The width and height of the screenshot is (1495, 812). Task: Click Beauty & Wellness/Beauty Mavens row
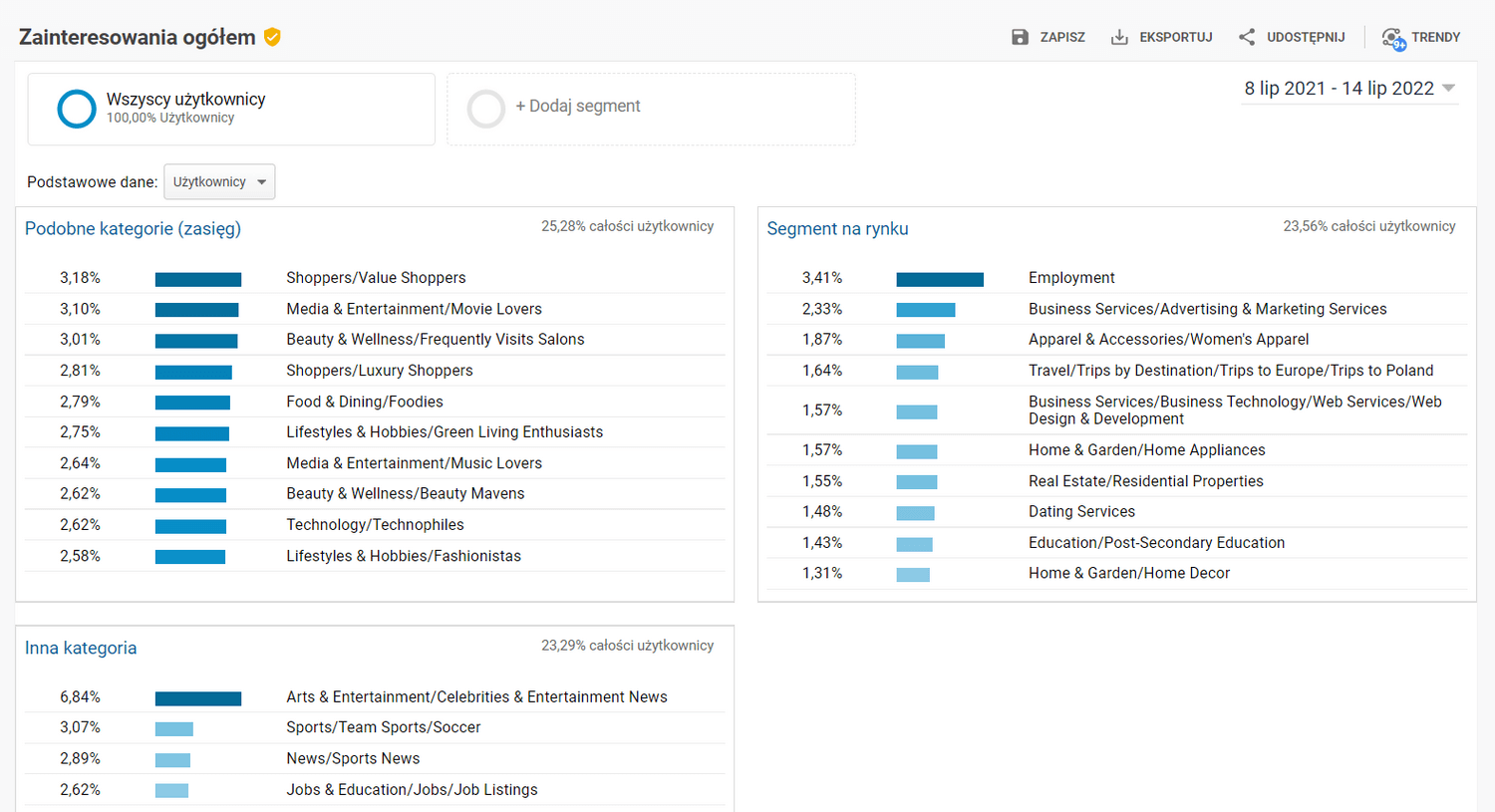[x=375, y=494]
